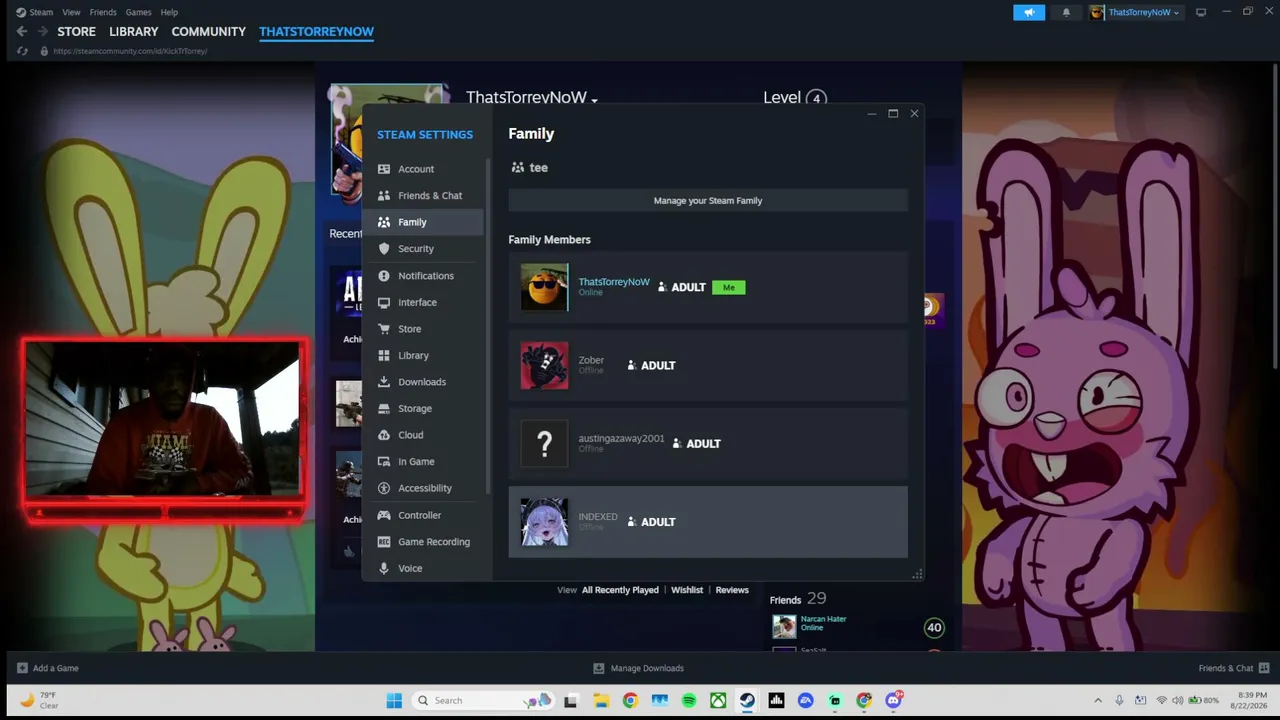Click the taskbar volume speaker icon

tap(1177, 700)
